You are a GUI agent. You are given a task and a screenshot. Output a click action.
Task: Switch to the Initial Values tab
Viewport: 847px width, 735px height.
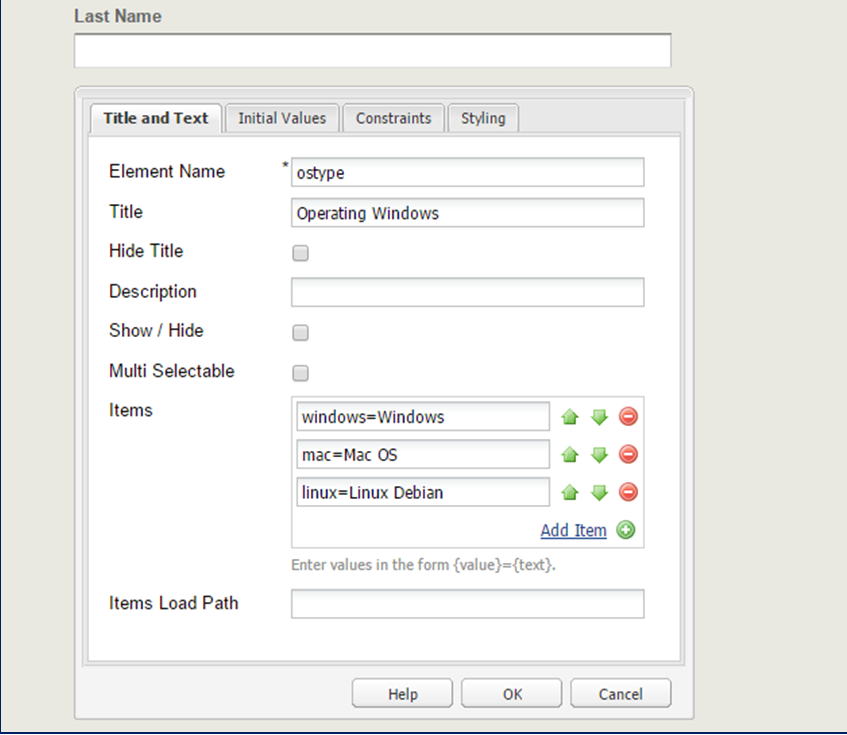282,118
